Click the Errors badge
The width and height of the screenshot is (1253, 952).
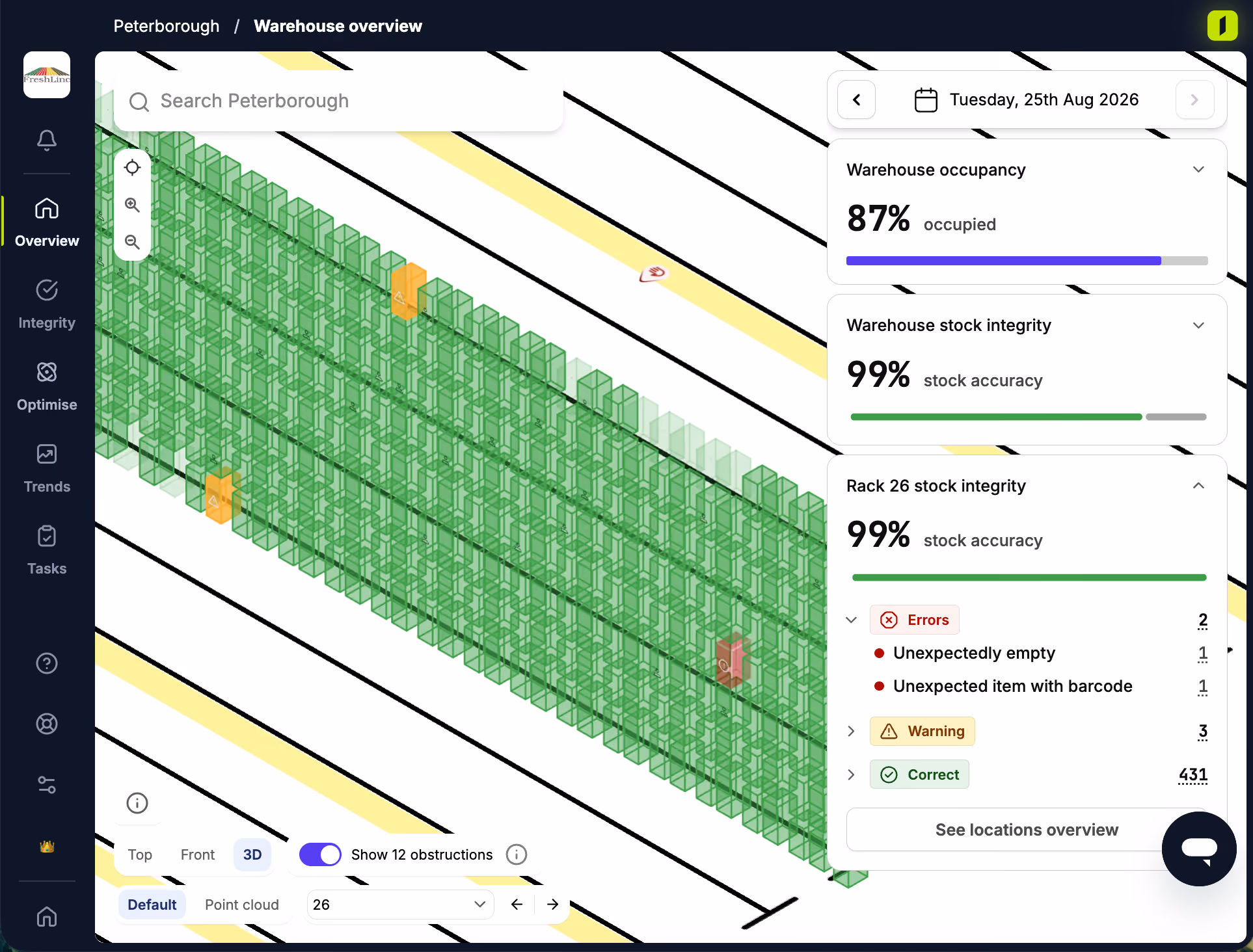[915, 620]
